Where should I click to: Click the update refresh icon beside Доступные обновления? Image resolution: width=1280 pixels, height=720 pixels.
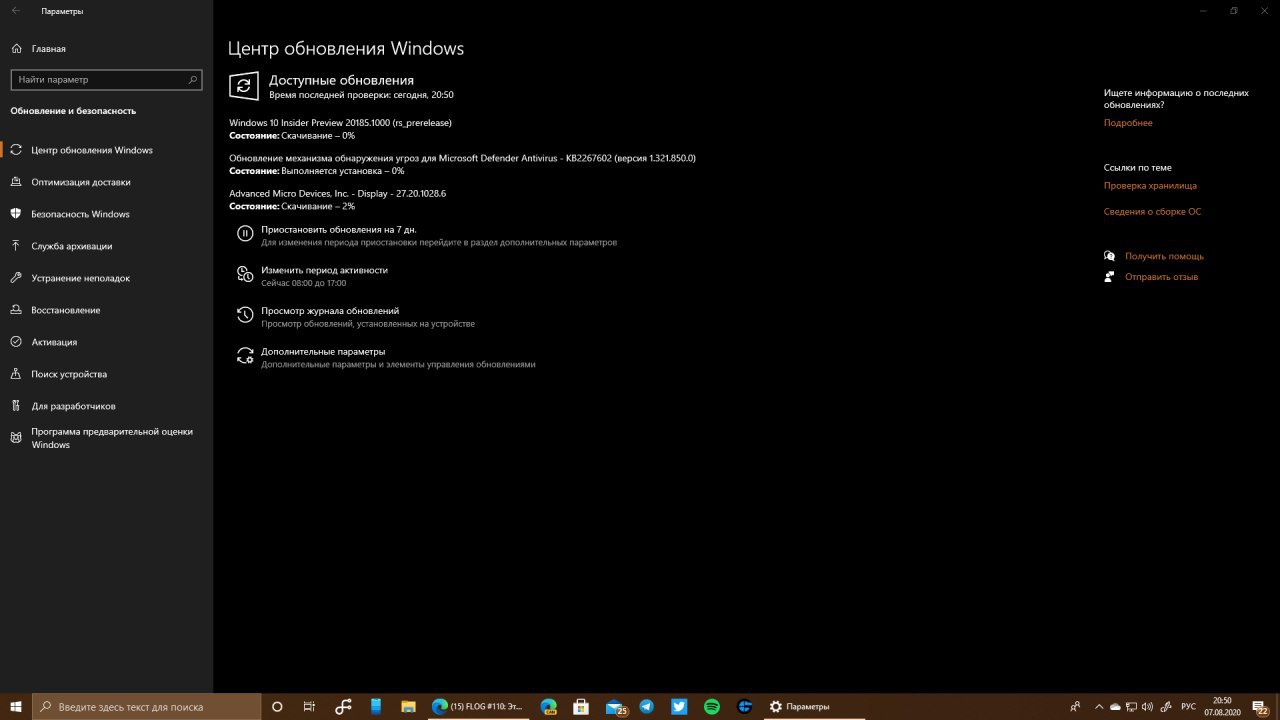[244, 85]
